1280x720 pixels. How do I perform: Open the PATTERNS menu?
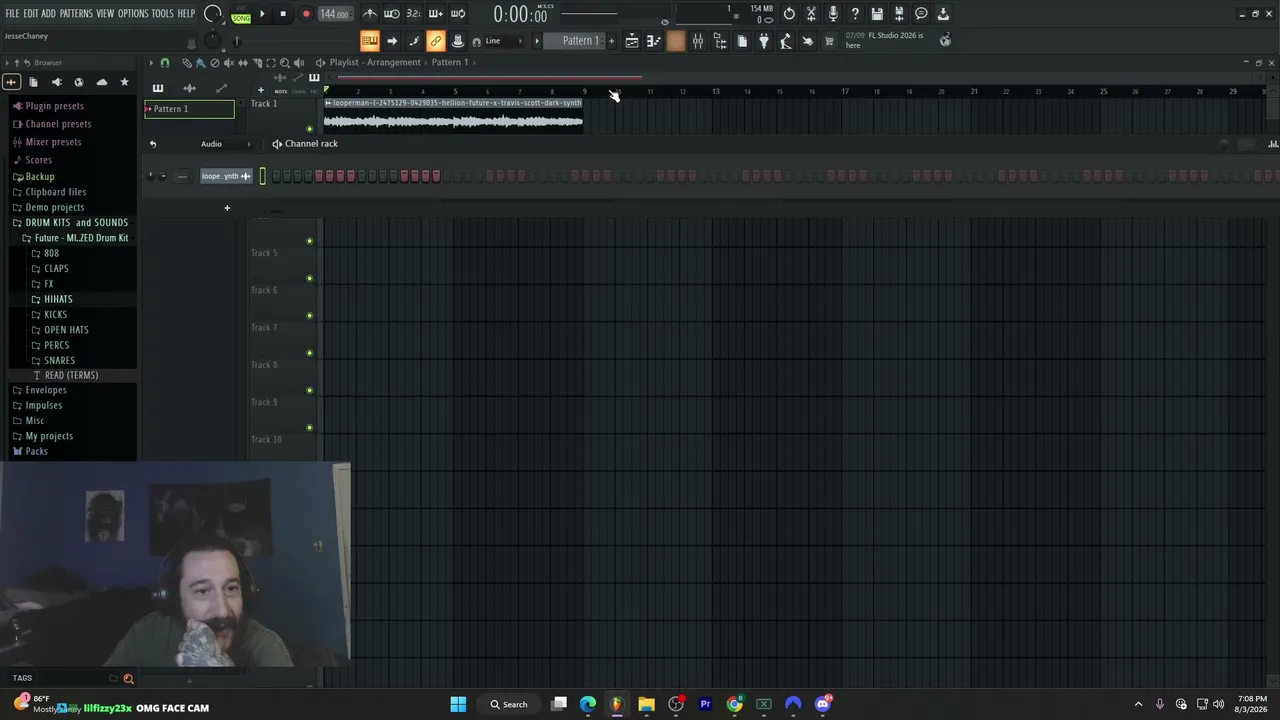point(76,14)
